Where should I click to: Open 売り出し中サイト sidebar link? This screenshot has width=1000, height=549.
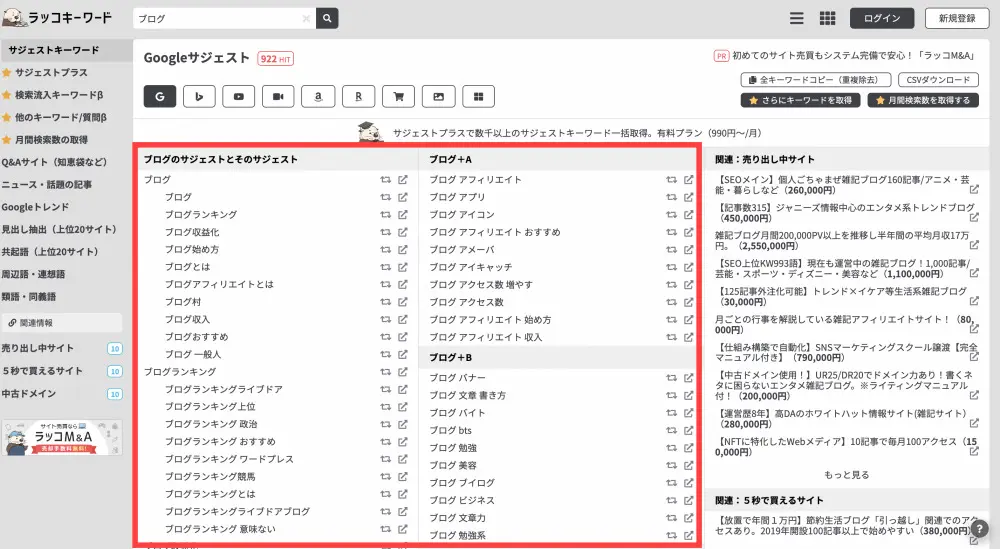[38, 348]
